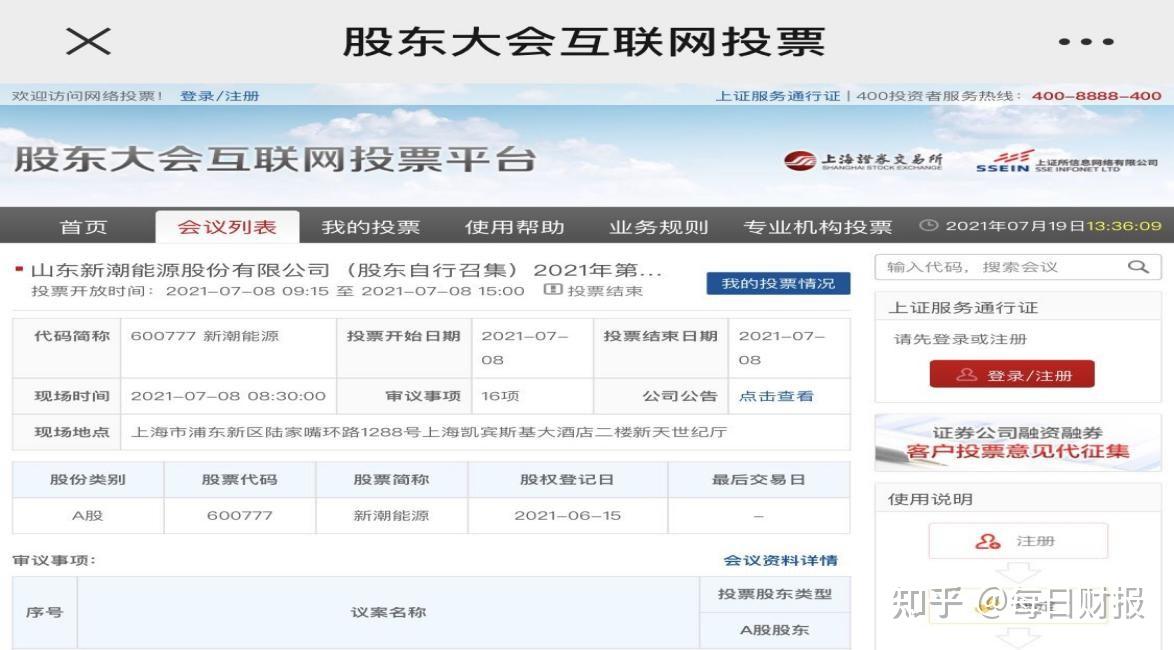
Task: Open 上证服务通行证 link in header
Action: point(778,96)
